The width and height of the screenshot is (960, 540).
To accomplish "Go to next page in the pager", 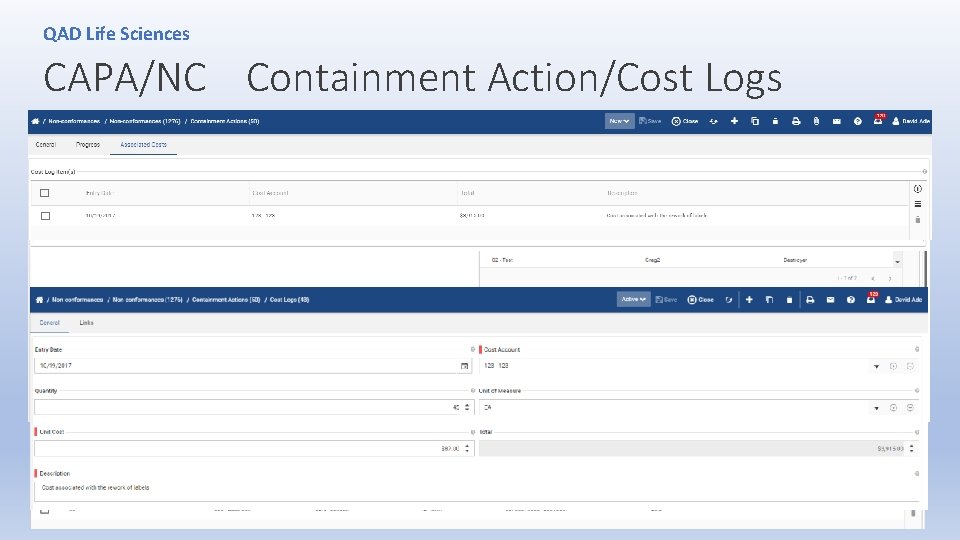I will 890,279.
